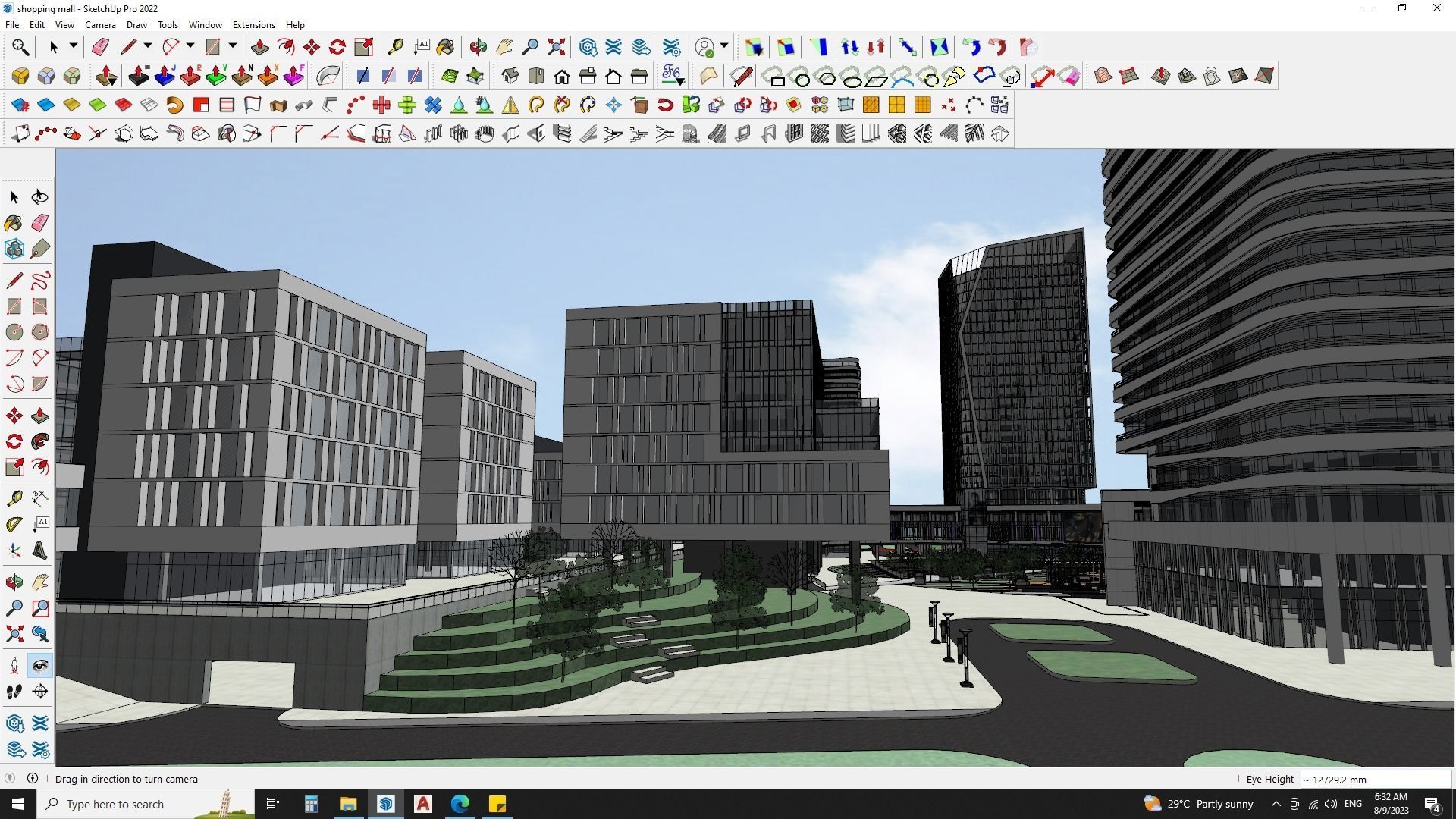Image resolution: width=1456 pixels, height=819 pixels.
Task: Expand the user account sign-in dropdown
Action: point(724,47)
